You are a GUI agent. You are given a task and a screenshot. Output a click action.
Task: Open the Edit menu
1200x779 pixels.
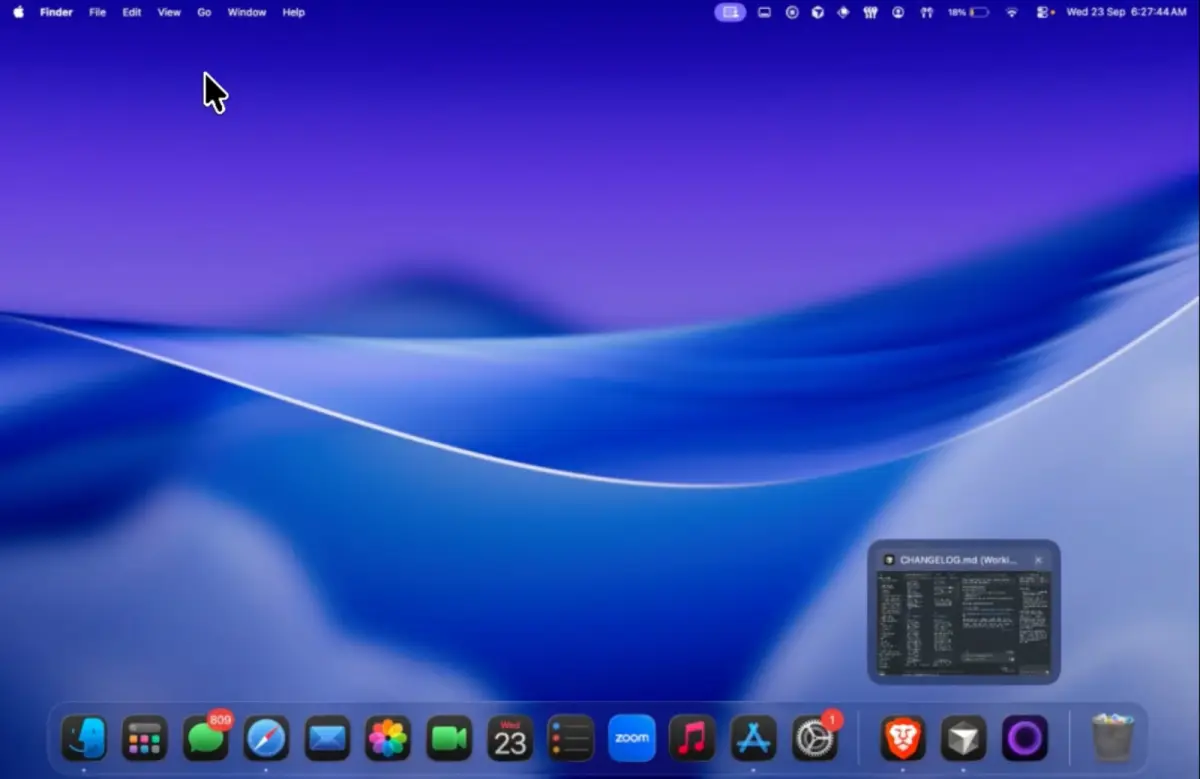point(131,12)
